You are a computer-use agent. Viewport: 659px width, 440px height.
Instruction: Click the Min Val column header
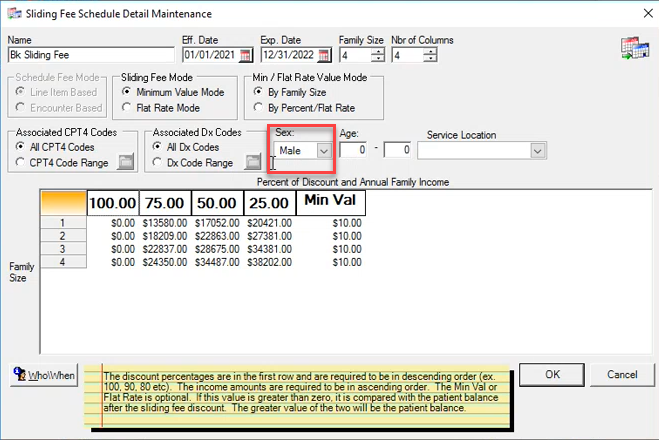[330, 203]
